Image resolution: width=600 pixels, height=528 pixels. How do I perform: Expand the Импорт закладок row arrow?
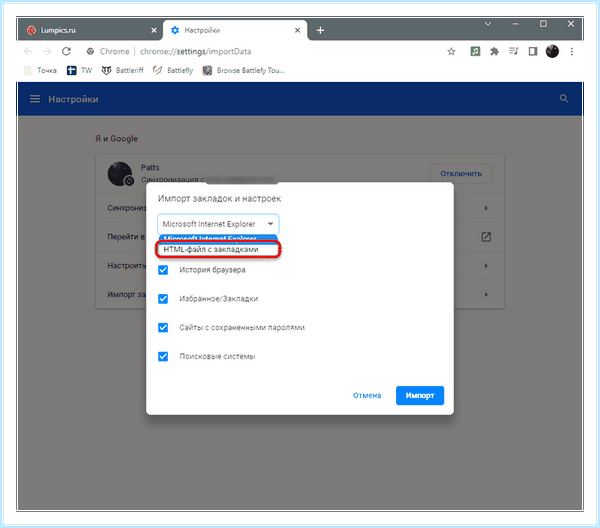click(486, 295)
